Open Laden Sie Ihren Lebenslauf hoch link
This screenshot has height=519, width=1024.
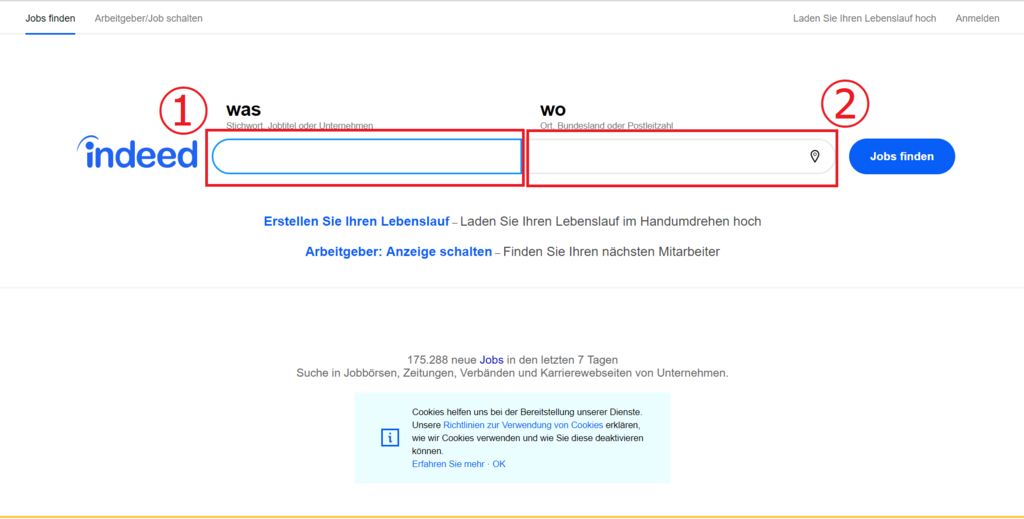[865, 18]
